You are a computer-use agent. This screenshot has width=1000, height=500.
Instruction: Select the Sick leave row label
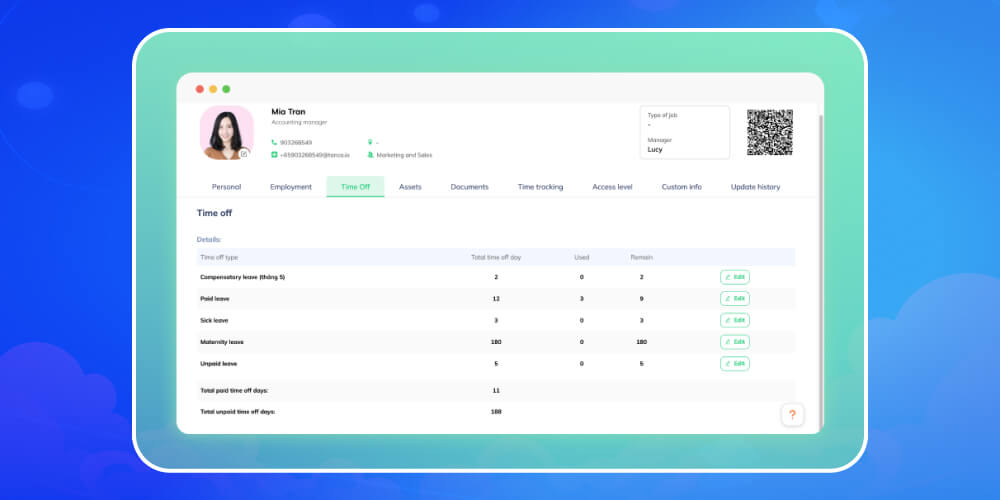[214, 320]
